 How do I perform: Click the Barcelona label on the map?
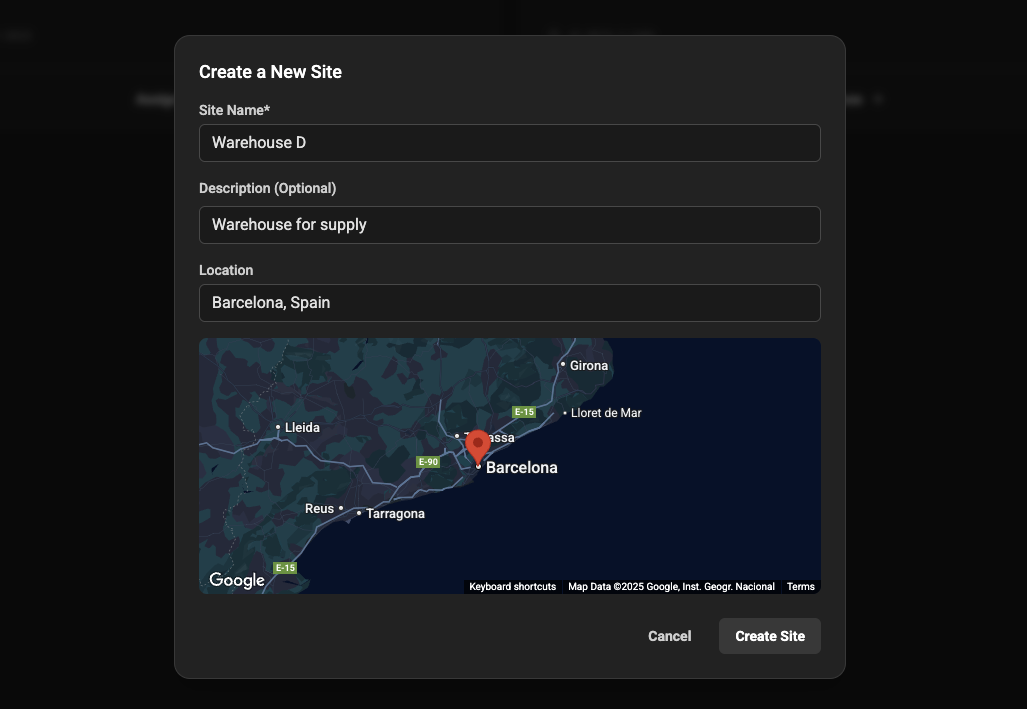coord(521,467)
